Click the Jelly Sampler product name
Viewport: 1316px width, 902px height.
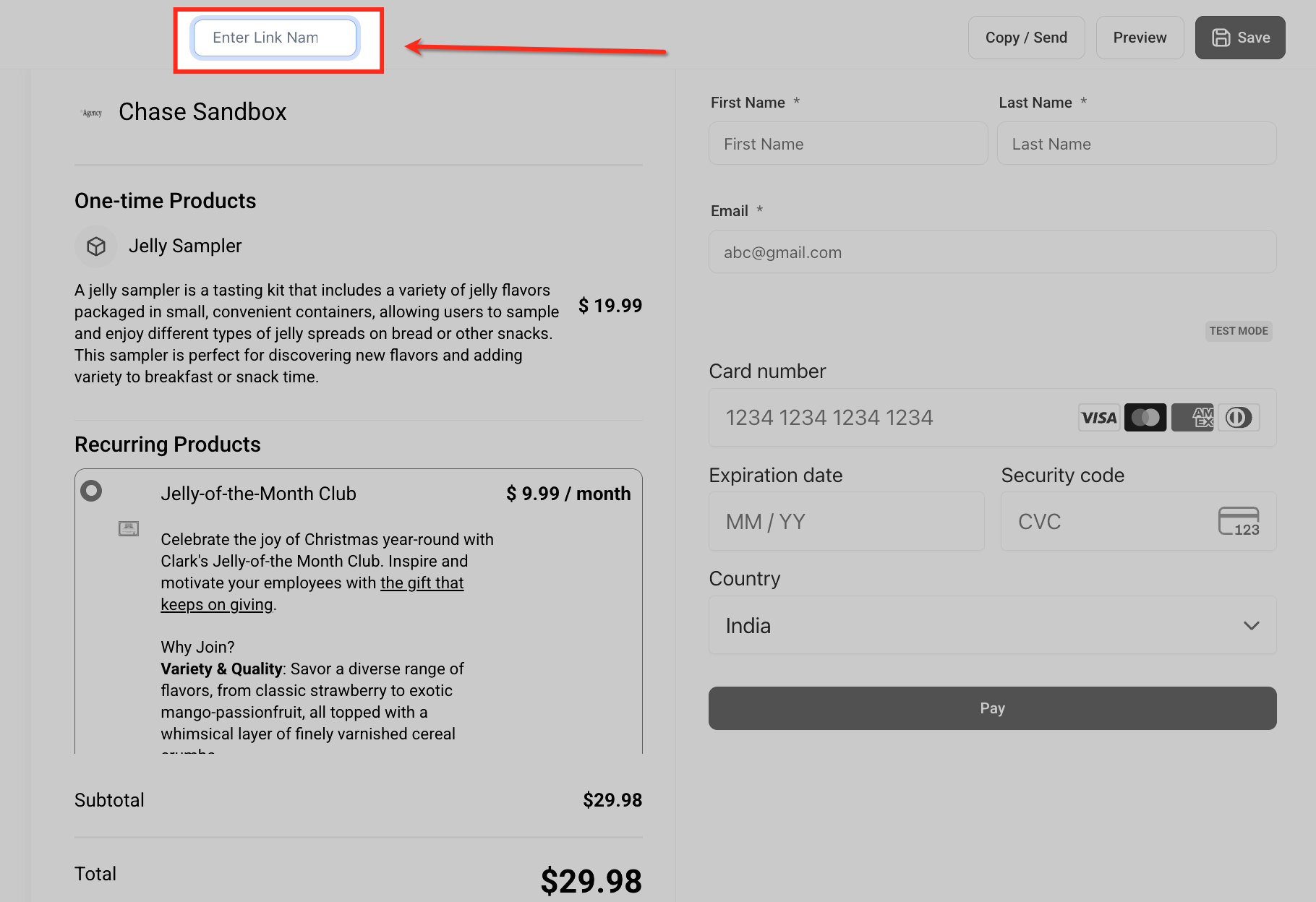[185, 246]
